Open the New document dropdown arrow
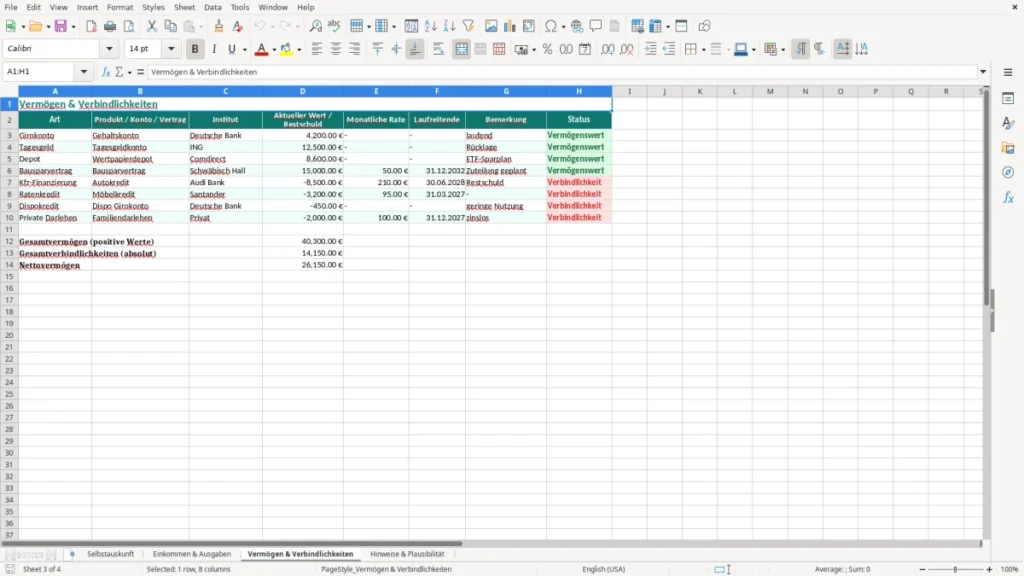Viewport: 1024px width, 576px height. (x=23, y=27)
